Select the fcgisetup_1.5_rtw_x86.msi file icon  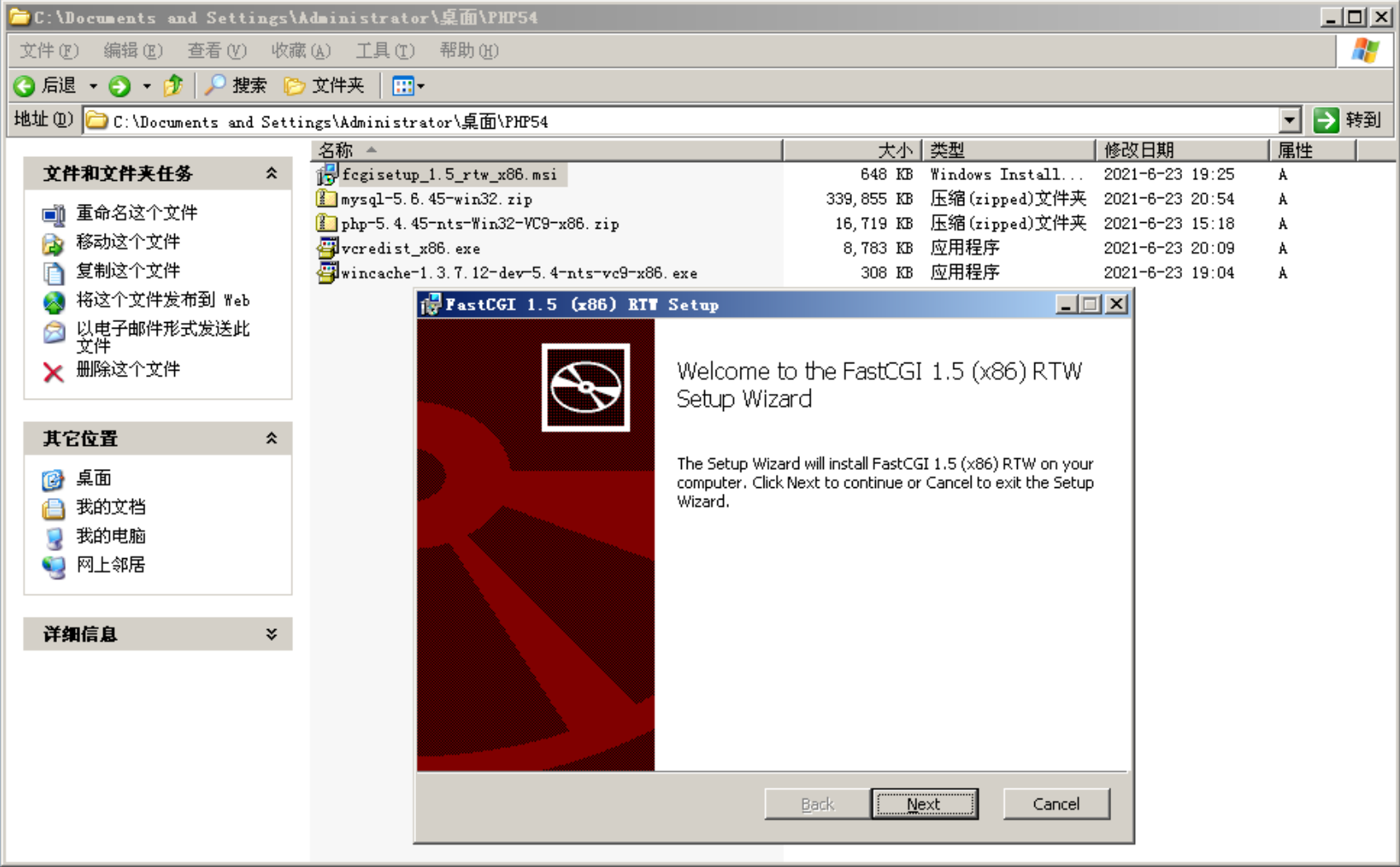pyautogui.click(x=327, y=174)
